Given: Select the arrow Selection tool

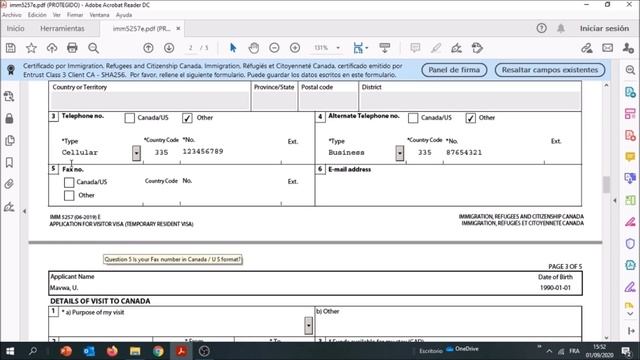Looking at the screenshot, I should tap(233, 48).
